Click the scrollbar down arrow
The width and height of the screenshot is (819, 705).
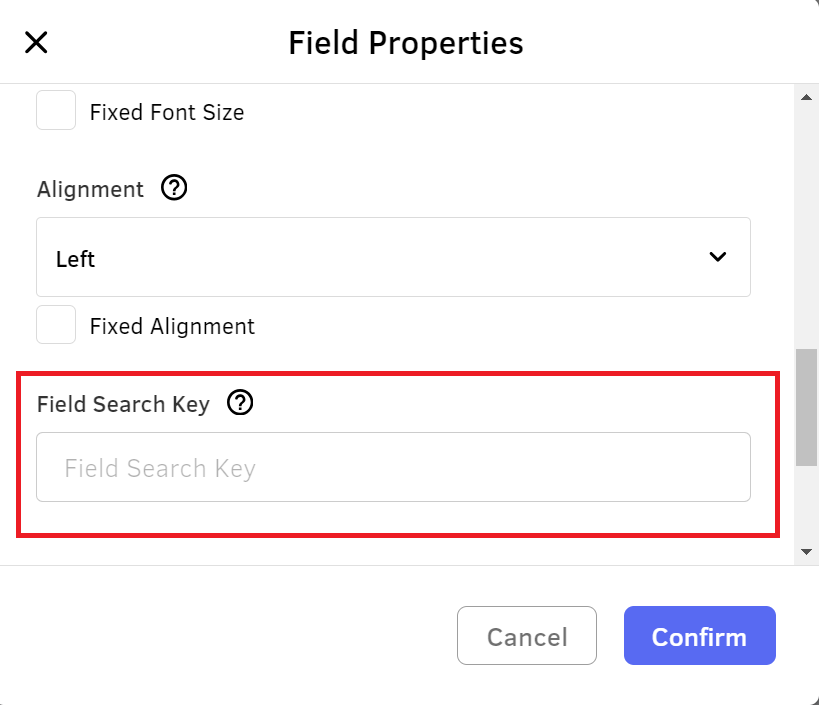click(806, 551)
